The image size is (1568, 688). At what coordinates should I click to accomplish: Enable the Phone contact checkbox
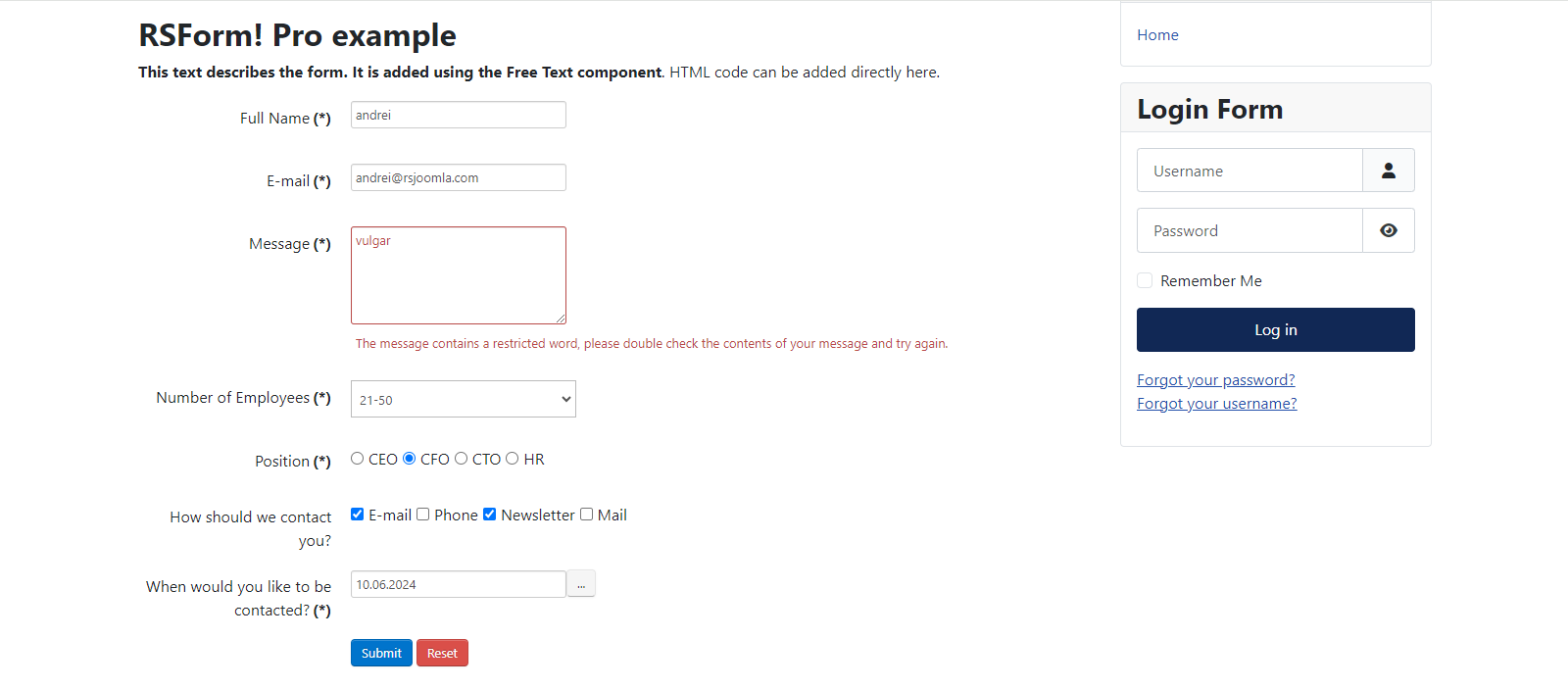tap(423, 515)
